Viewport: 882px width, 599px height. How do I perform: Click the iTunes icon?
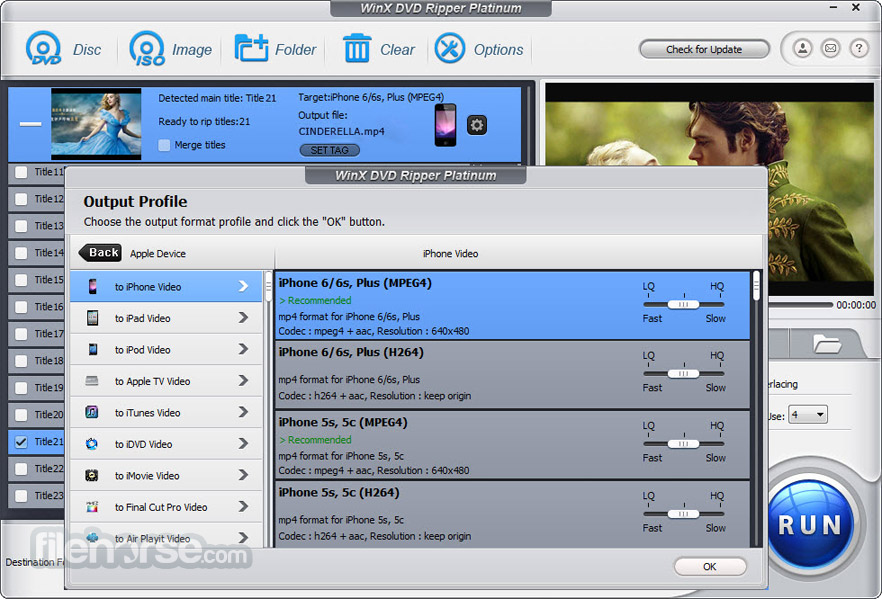click(x=92, y=412)
